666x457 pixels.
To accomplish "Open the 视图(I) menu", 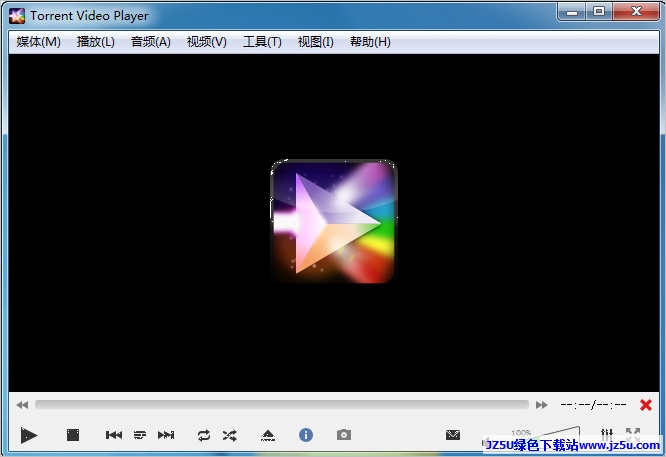I will 315,42.
